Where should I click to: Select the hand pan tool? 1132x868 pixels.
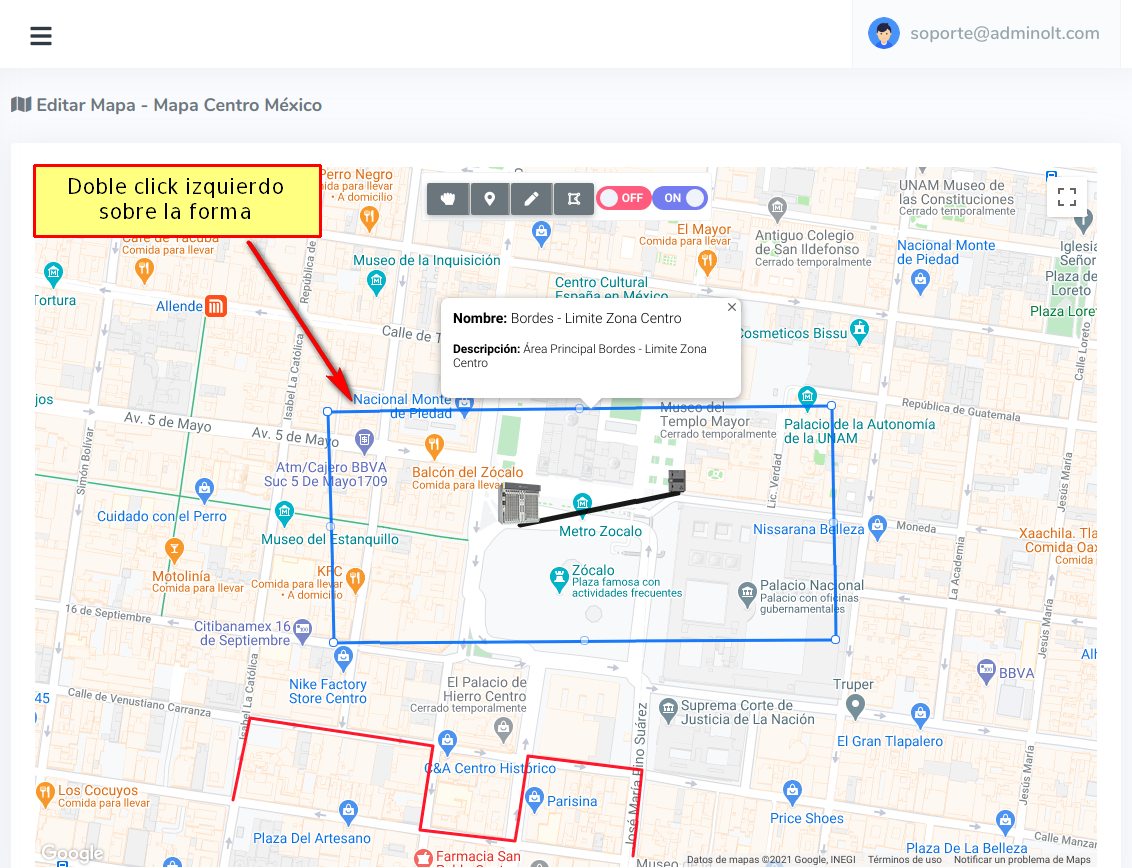point(448,199)
